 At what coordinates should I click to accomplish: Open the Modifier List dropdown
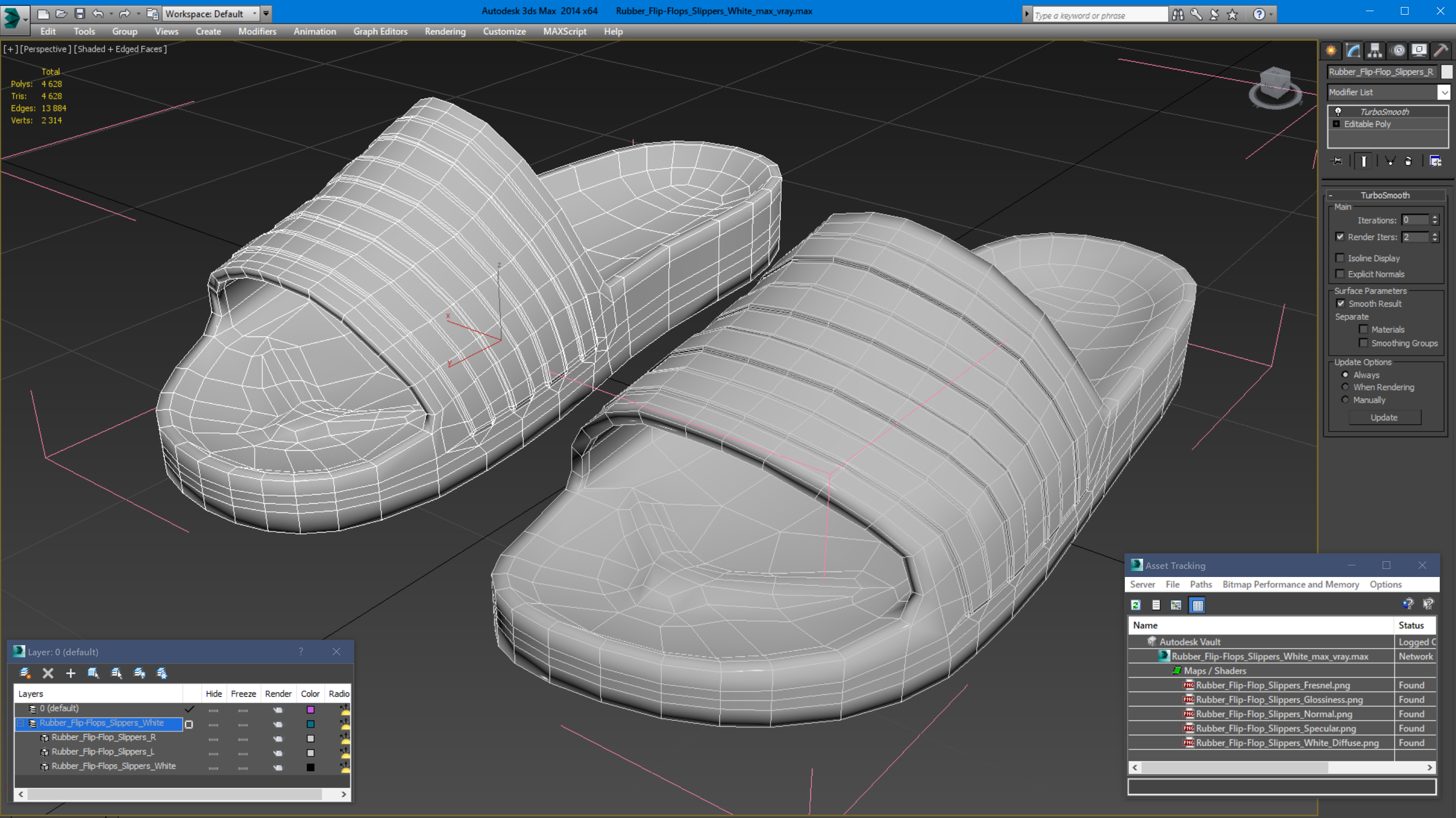click(x=1444, y=92)
